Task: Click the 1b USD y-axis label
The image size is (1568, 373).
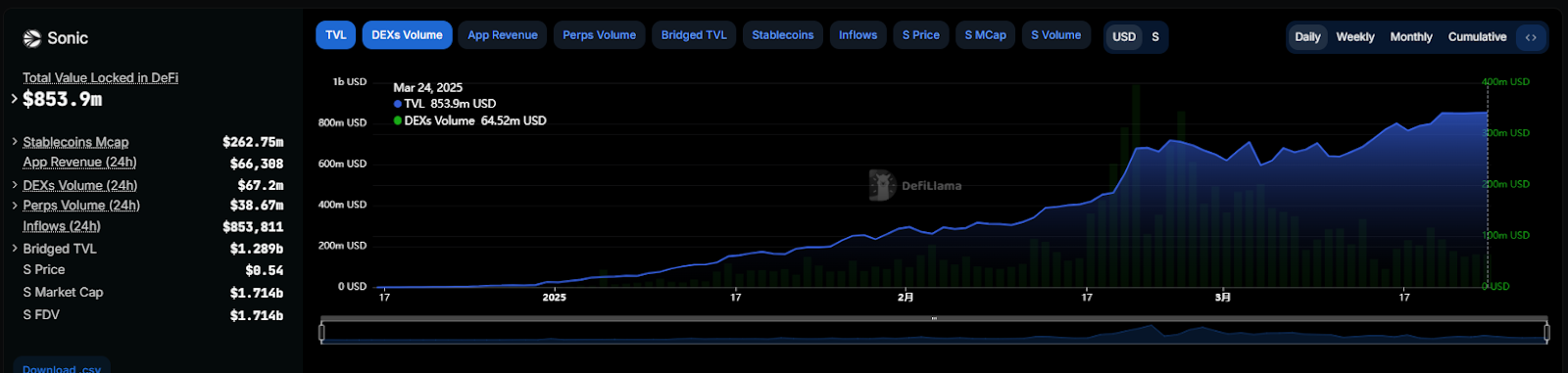Action: tap(350, 82)
